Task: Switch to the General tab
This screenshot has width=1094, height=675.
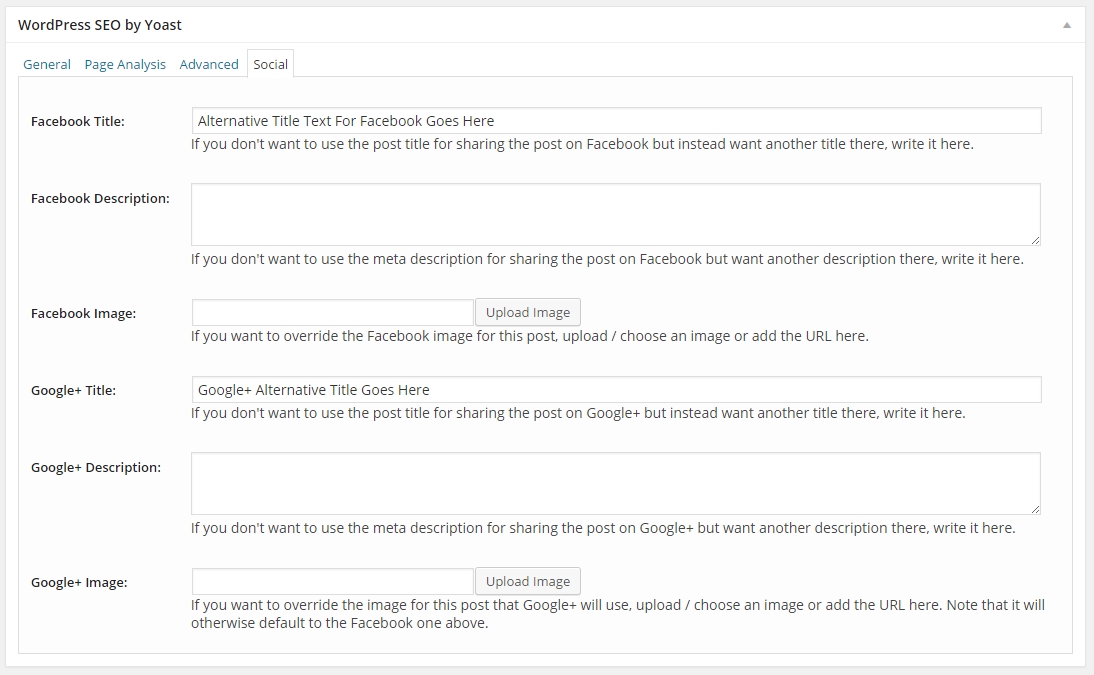Action: point(47,64)
